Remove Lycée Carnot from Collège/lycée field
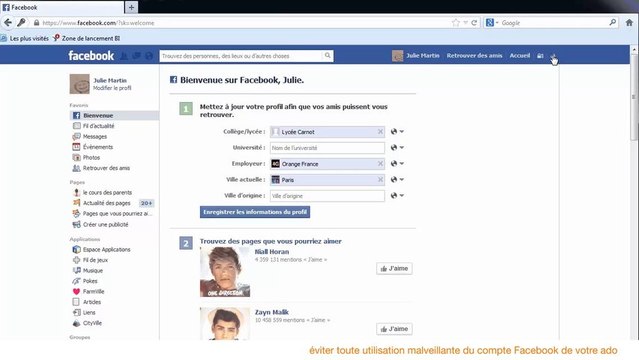 [380, 132]
